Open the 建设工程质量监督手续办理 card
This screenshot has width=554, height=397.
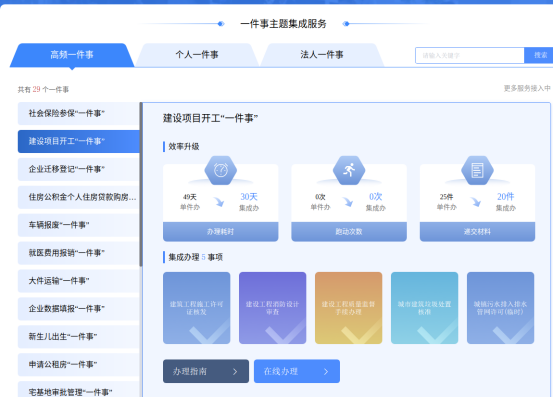[x=348, y=308]
